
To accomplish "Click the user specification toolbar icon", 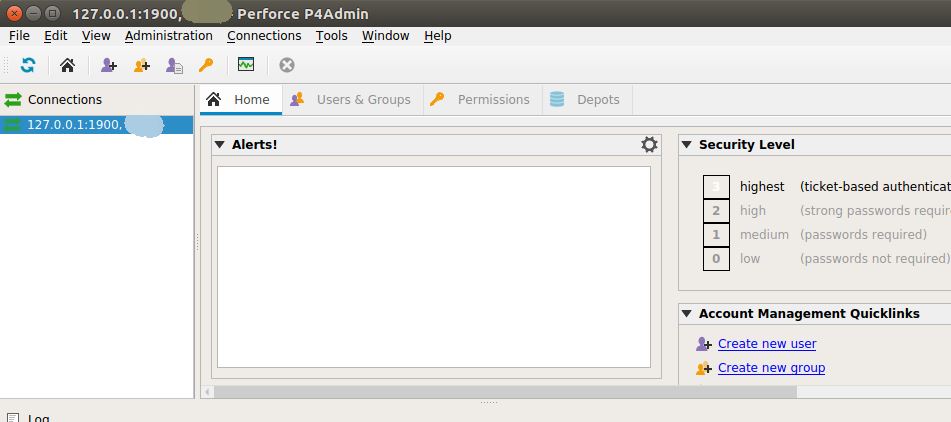I will (x=175, y=65).
